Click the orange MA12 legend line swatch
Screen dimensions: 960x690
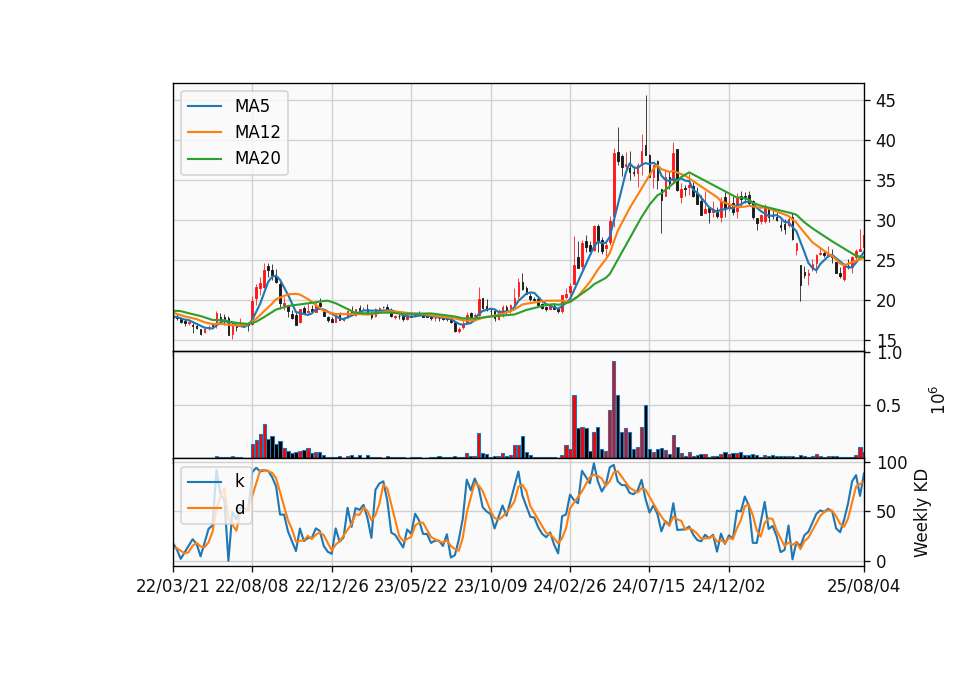tap(204, 132)
